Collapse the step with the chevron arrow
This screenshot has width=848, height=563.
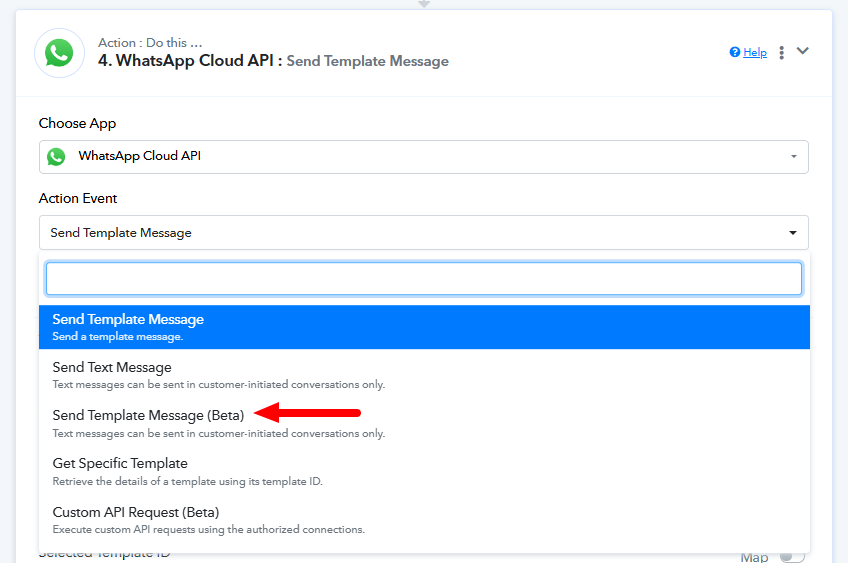[803, 51]
